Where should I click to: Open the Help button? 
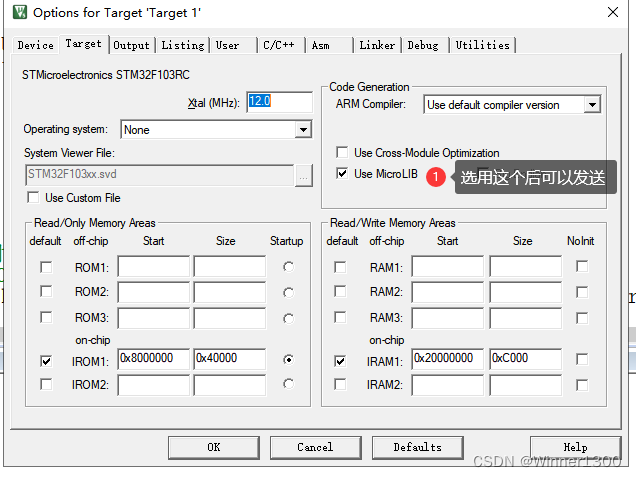(575, 447)
